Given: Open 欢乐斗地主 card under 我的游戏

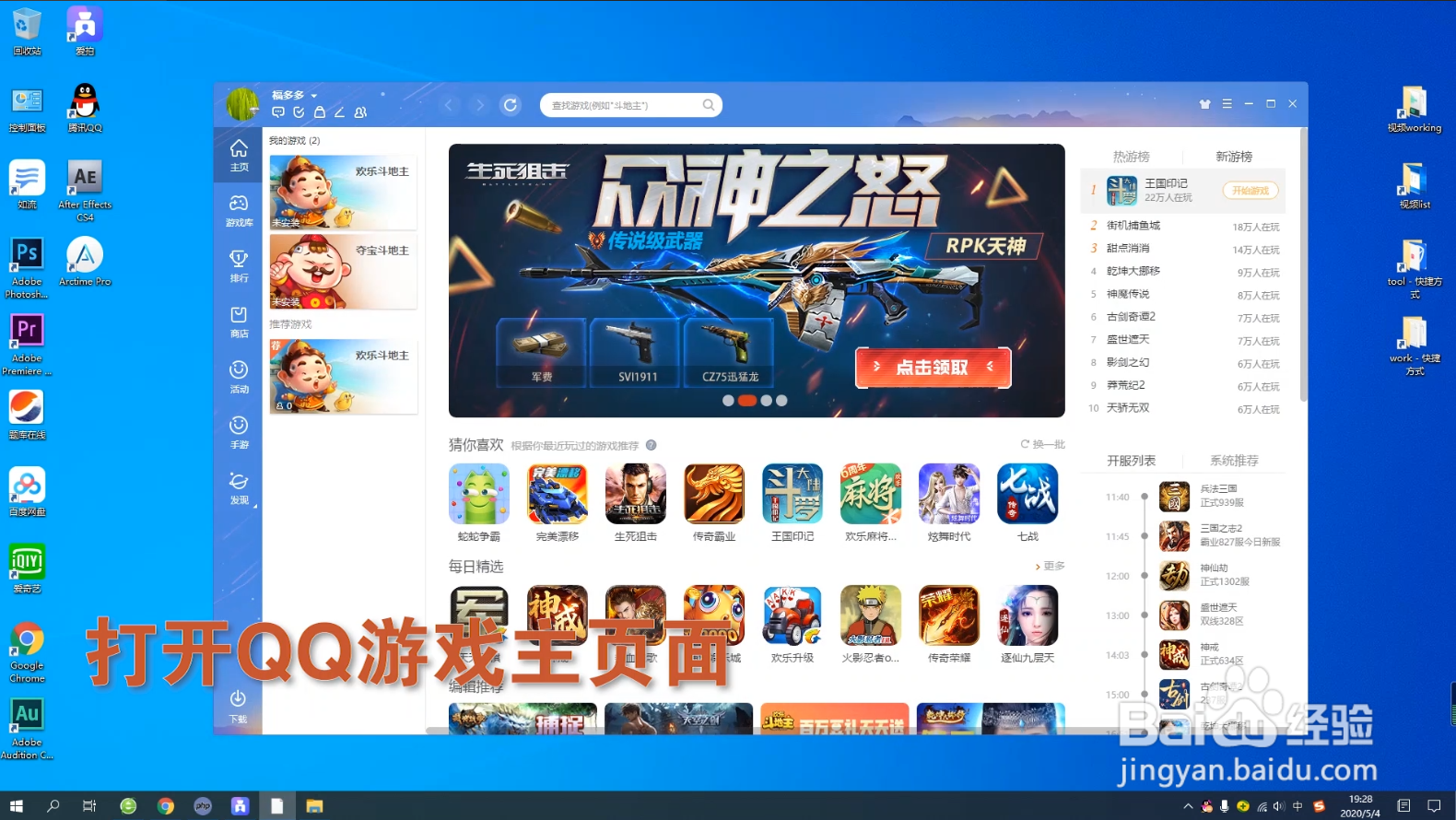Looking at the screenshot, I should [343, 193].
